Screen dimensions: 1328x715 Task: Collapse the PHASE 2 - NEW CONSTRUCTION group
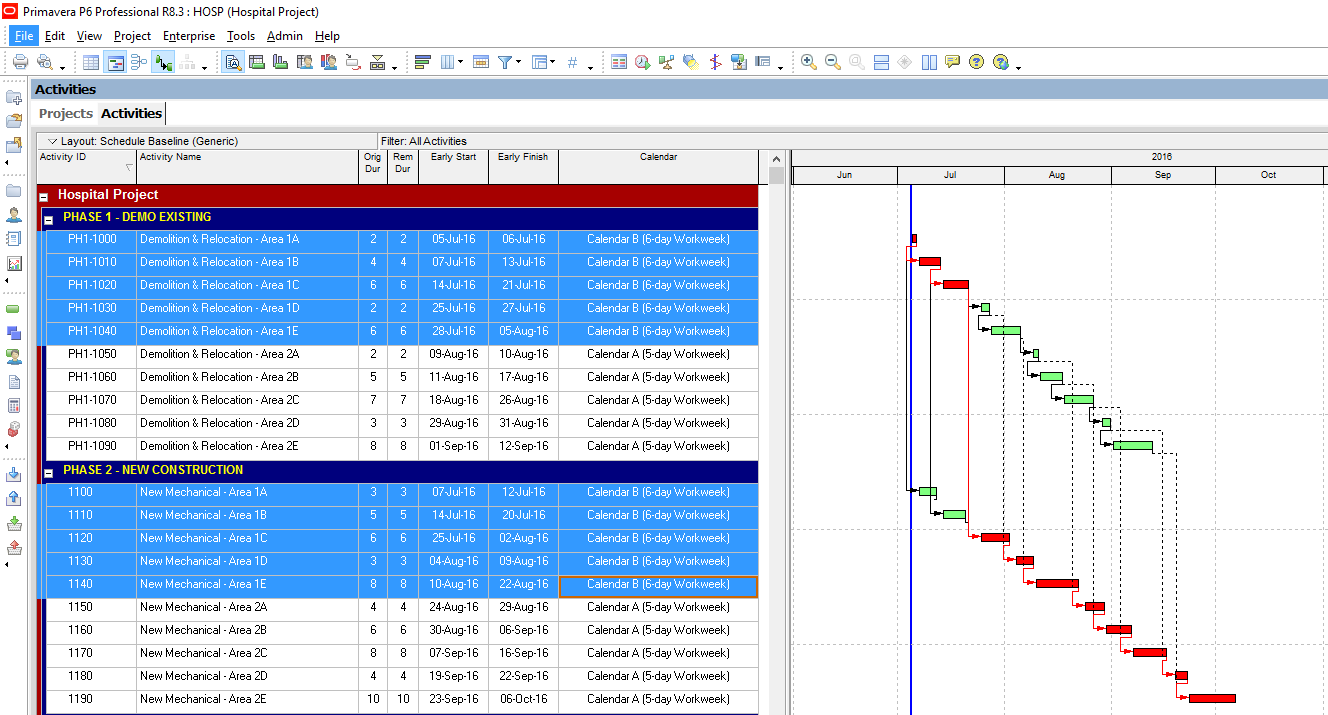[48, 471]
